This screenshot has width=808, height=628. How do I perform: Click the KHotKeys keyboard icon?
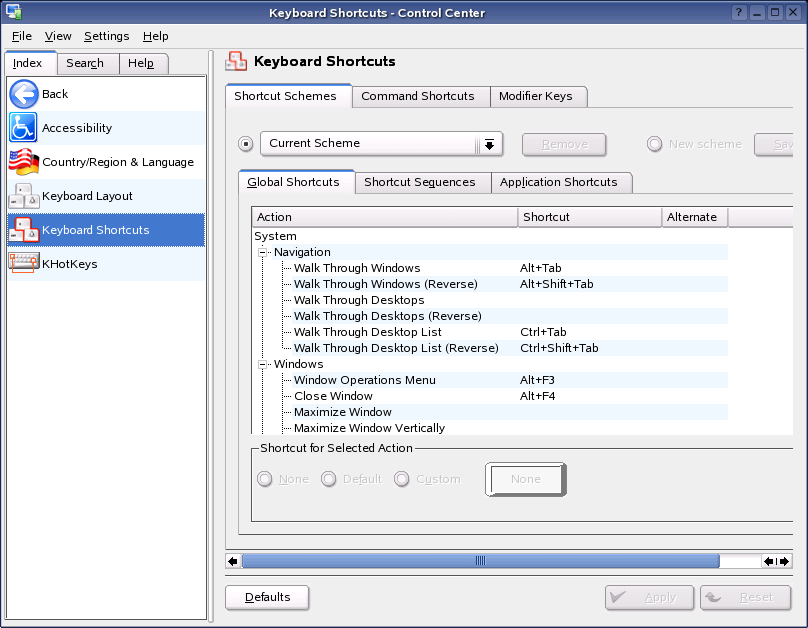(24, 264)
